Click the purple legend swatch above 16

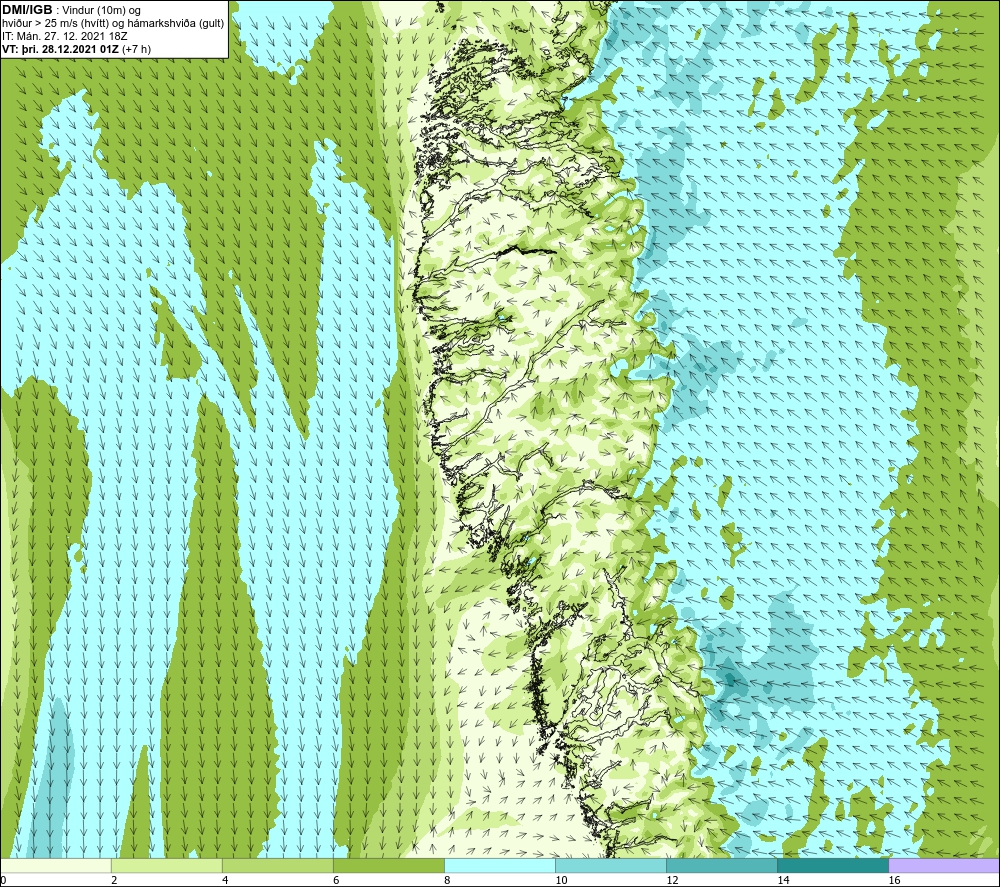coord(944,866)
